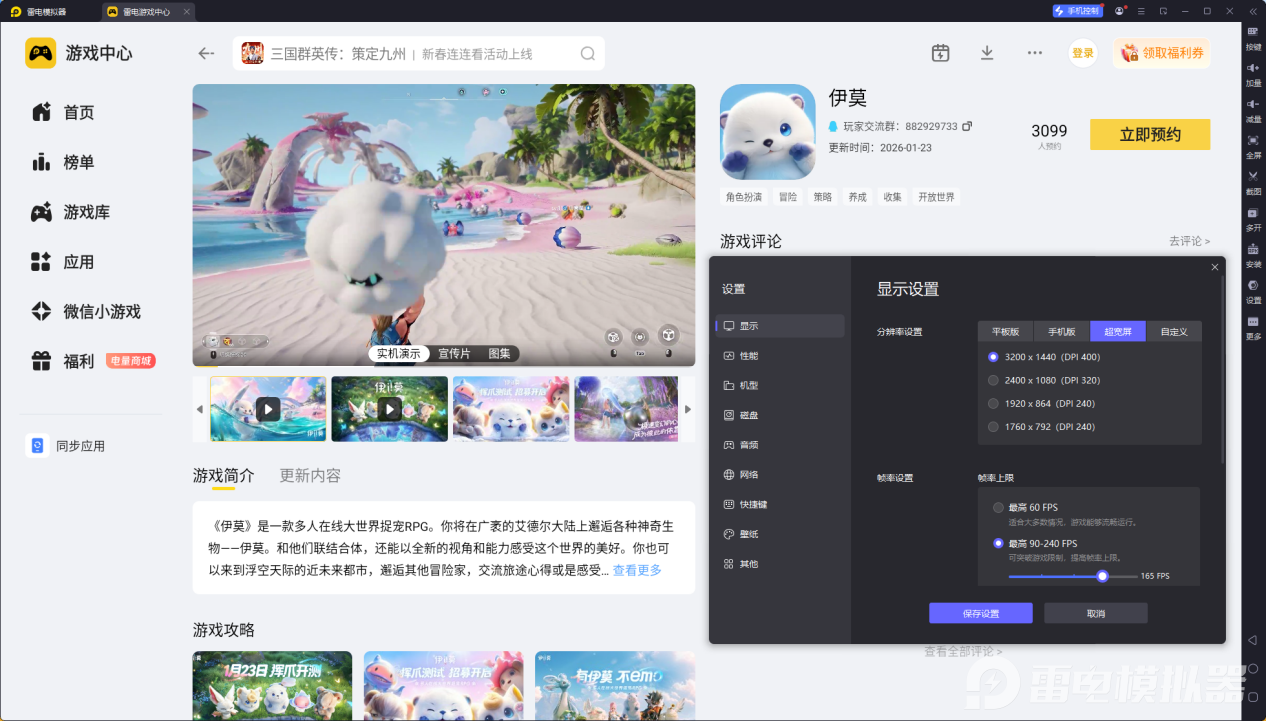Viewport: 1266px width, 721px height.
Task: Open 性能 performance settings category
Action: point(780,356)
